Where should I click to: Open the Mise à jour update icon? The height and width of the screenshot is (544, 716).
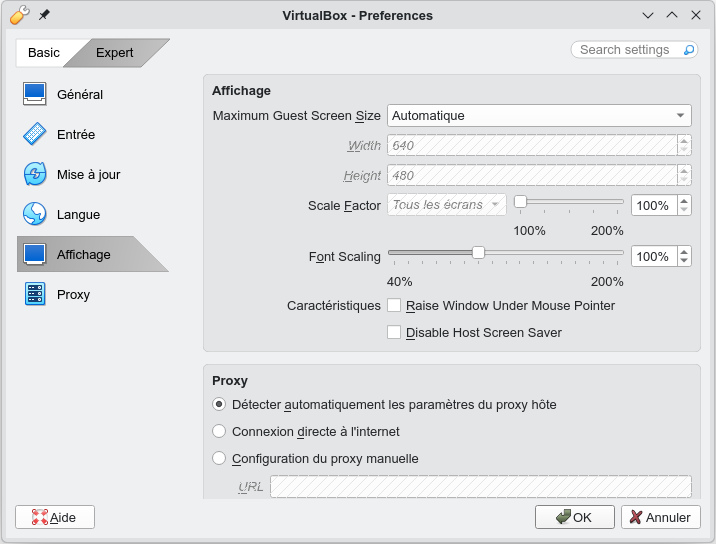pos(35,174)
